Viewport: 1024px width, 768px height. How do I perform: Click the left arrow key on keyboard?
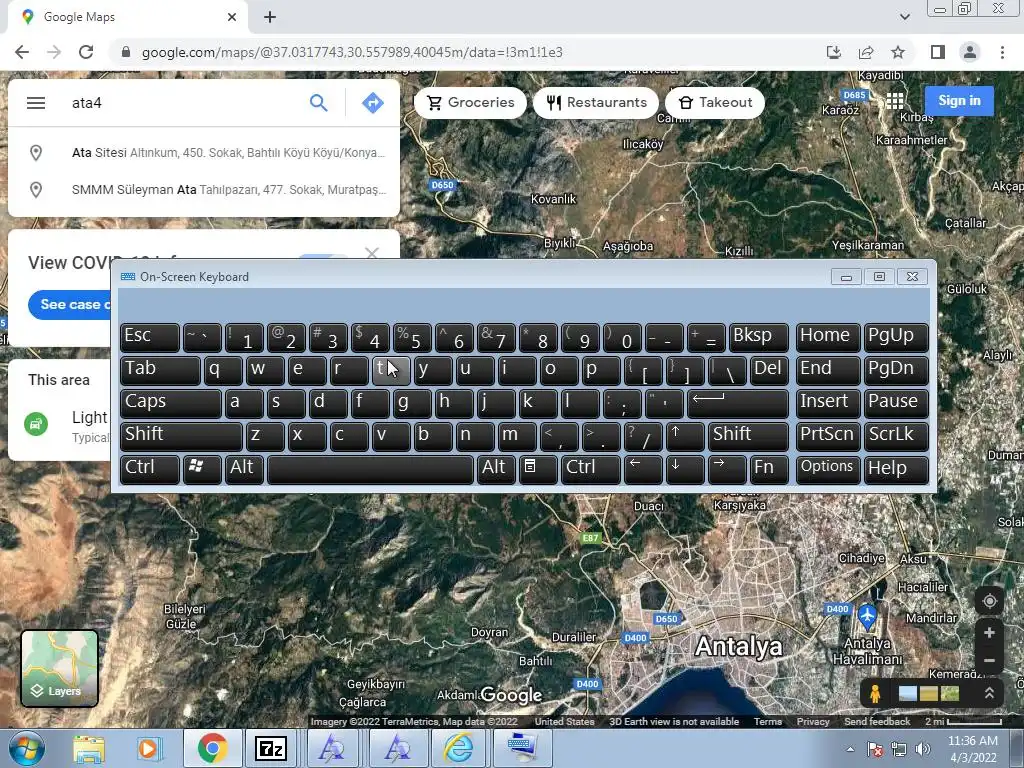click(643, 469)
